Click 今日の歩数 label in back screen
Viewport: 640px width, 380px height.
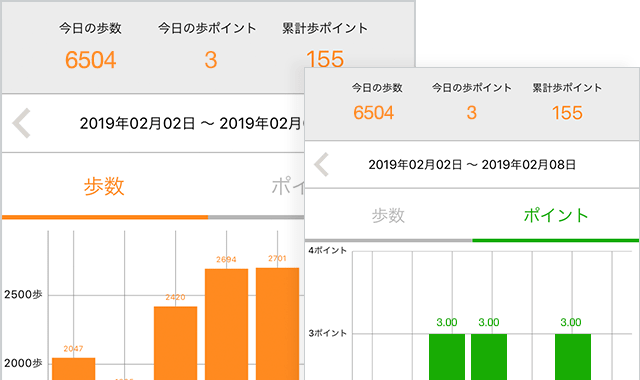[x=90, y=28]
